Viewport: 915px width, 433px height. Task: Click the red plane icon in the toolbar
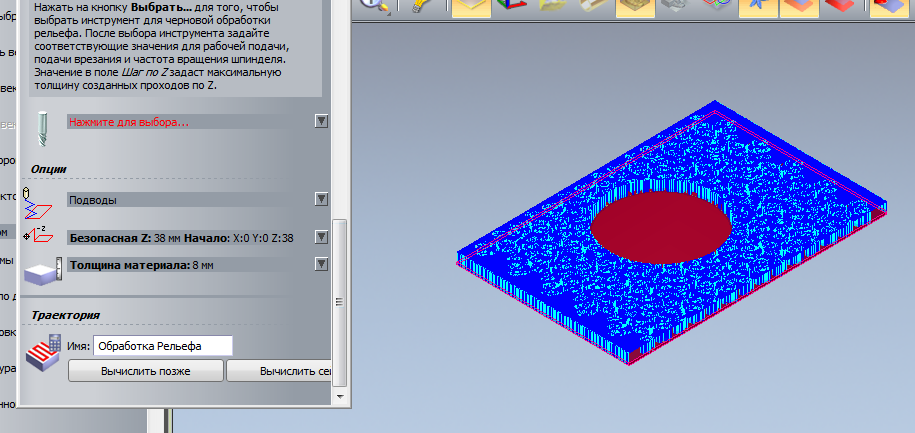tap(839, 6)
